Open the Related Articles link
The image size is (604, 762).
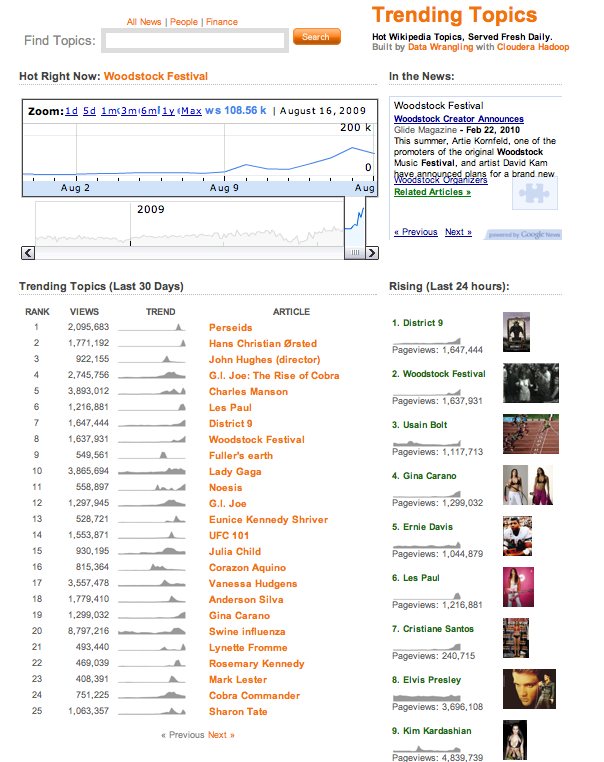[432, 192]
